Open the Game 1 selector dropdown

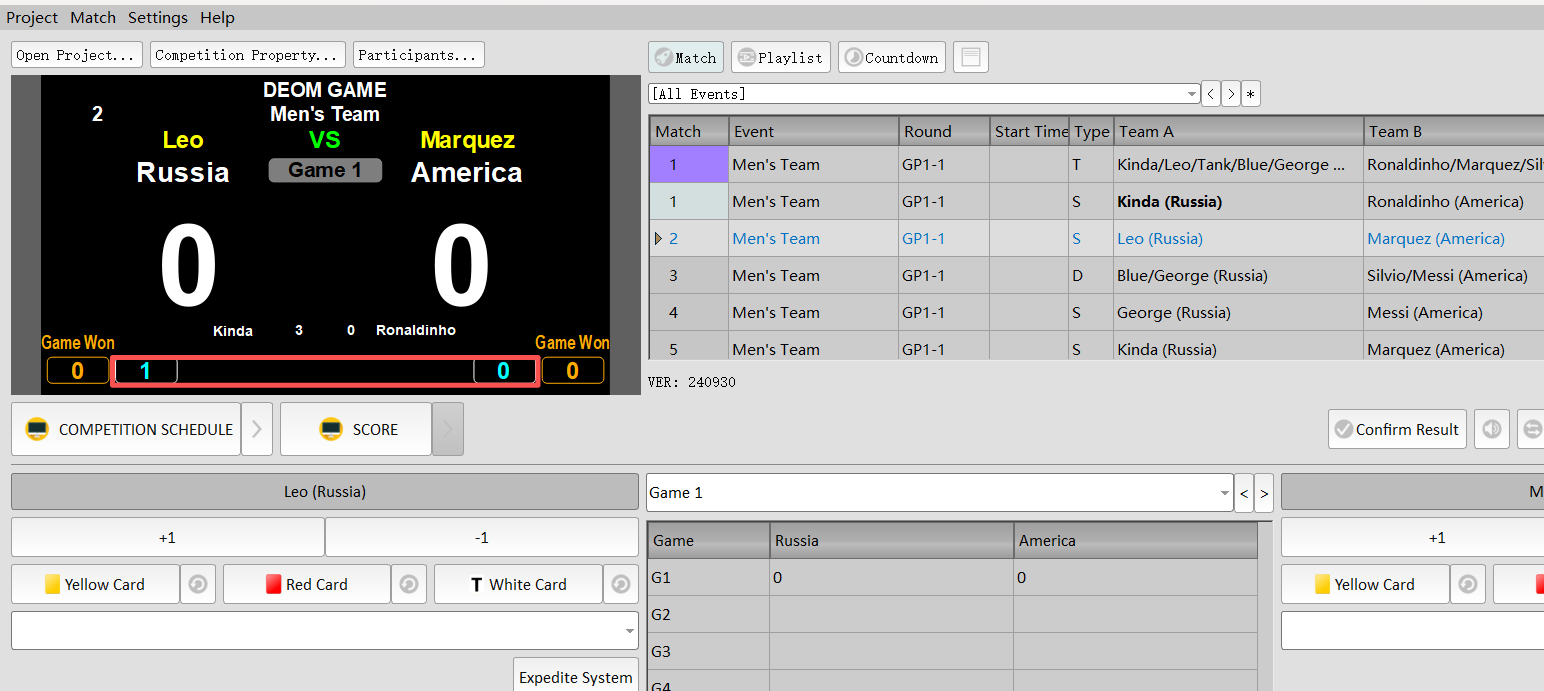tap(1225, 493)
